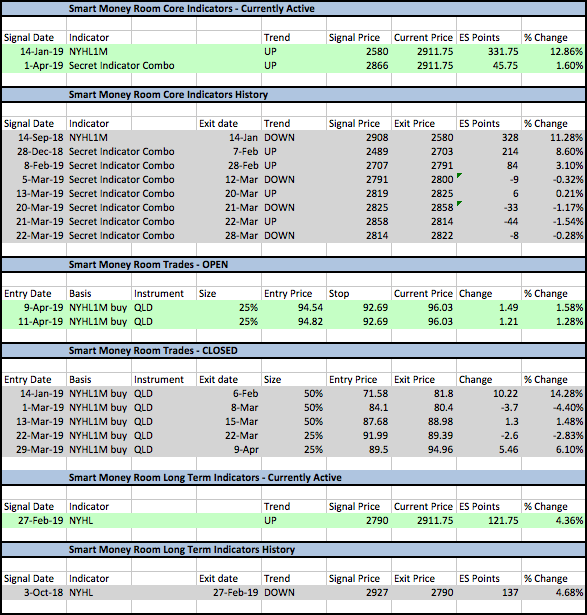Click the 14-Sep-18 signal date cell
This screenshot has height=615, width=587.
click(x=41, y=138)
